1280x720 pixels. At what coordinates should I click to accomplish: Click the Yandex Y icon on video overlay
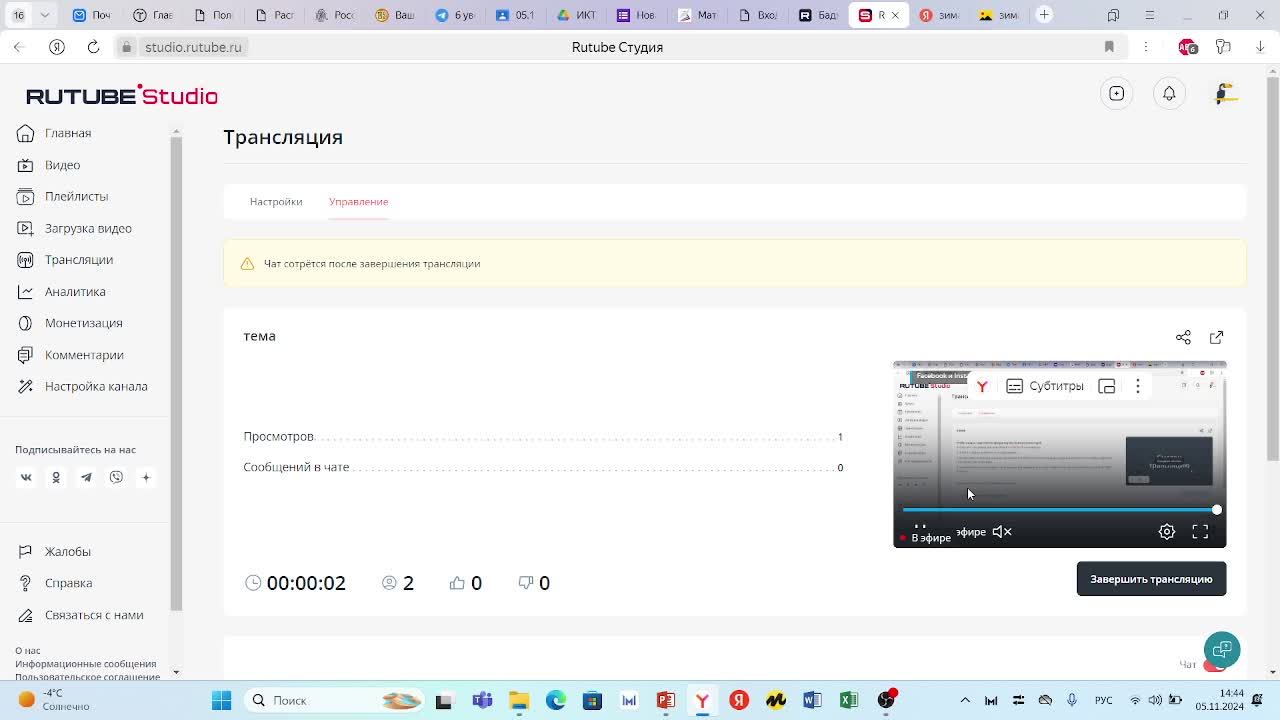(982, 386)
